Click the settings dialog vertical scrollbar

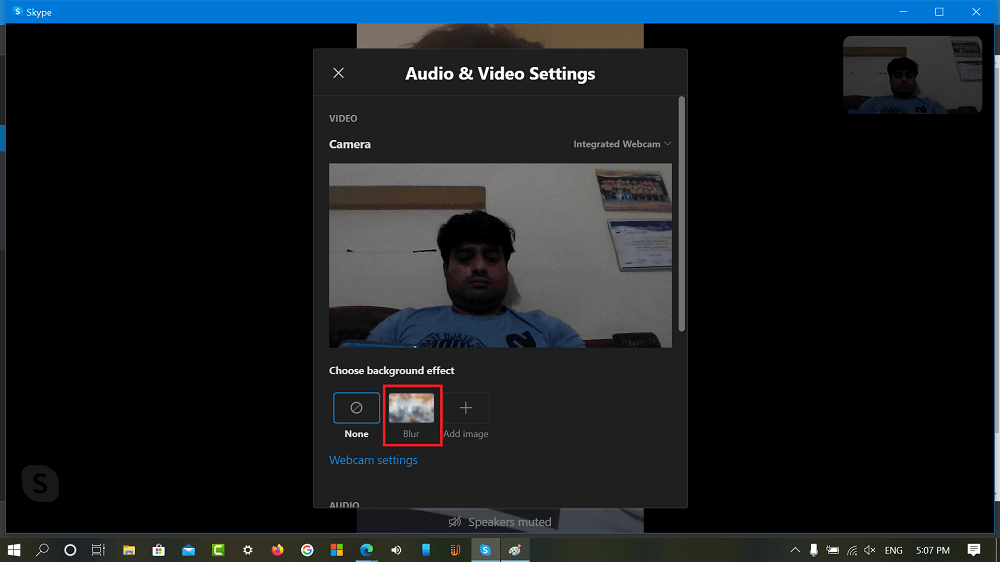click(682, 214)
